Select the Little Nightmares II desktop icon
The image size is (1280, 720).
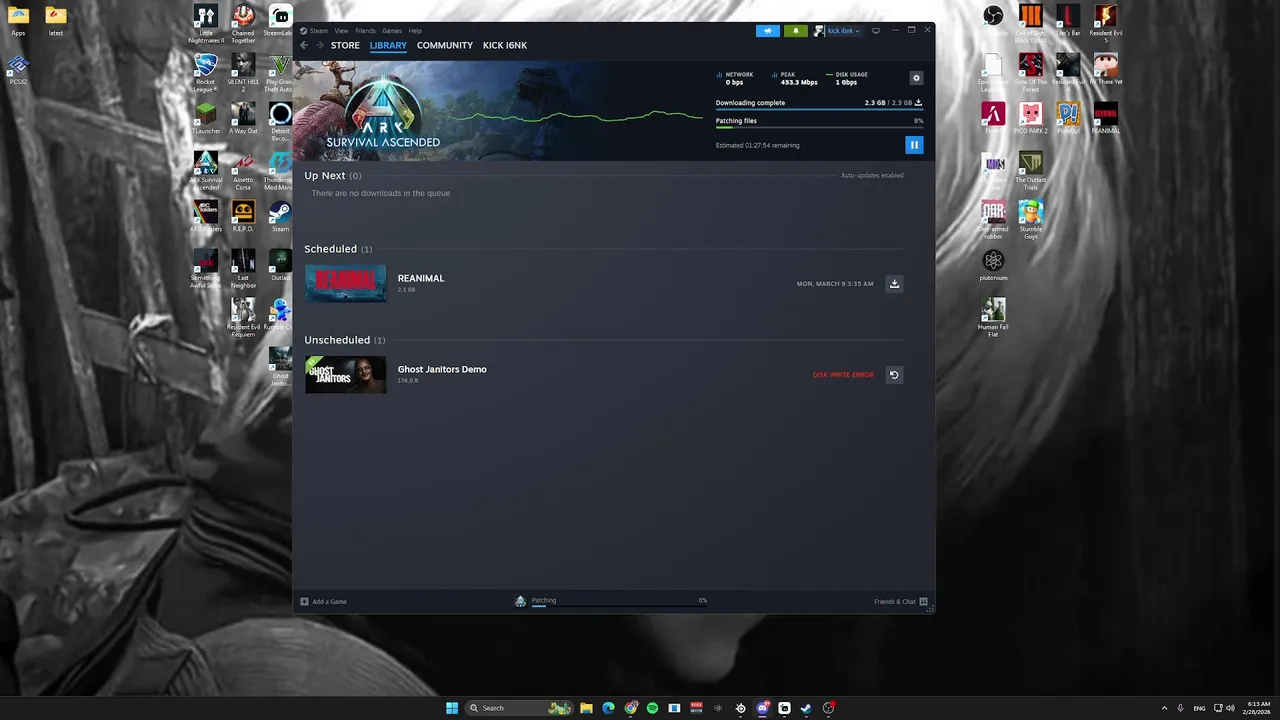pos(205,24)
